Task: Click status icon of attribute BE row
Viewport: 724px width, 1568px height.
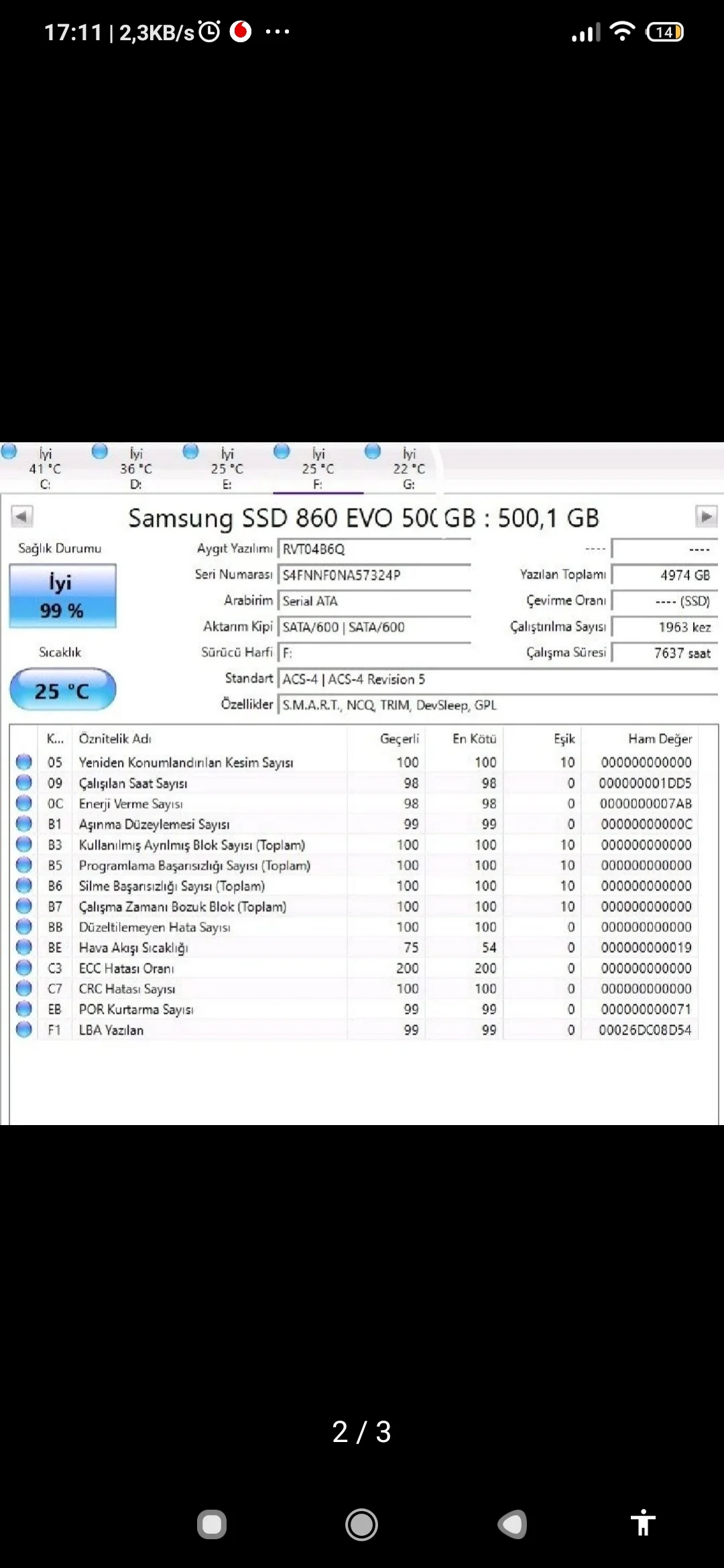Action: coord(24,947)
